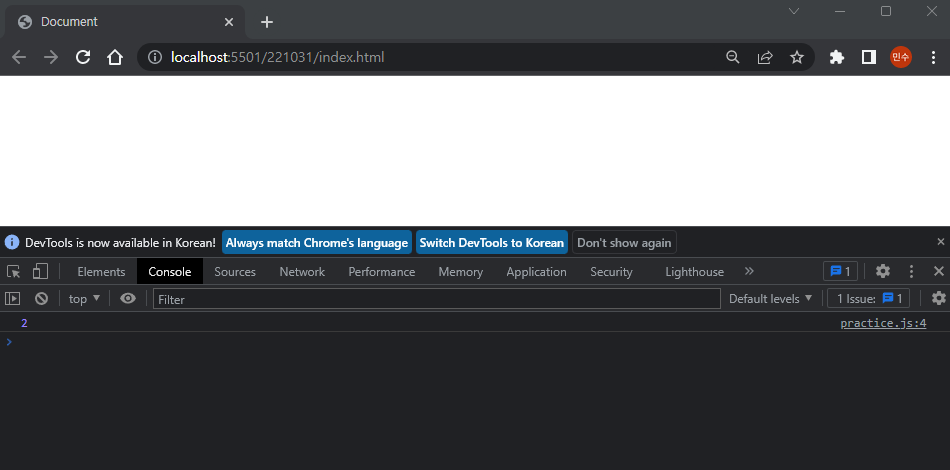
Task: Switch to the Network panel
Action: [302, 272]
